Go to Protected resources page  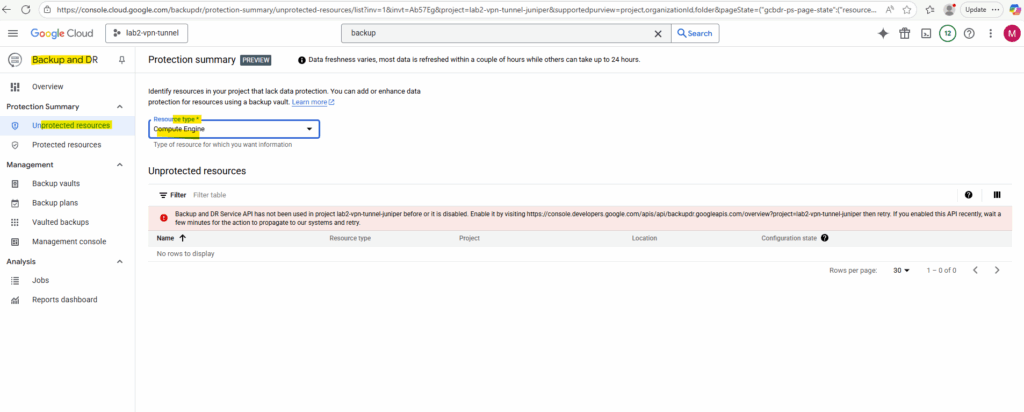click(x=66, y=145)
